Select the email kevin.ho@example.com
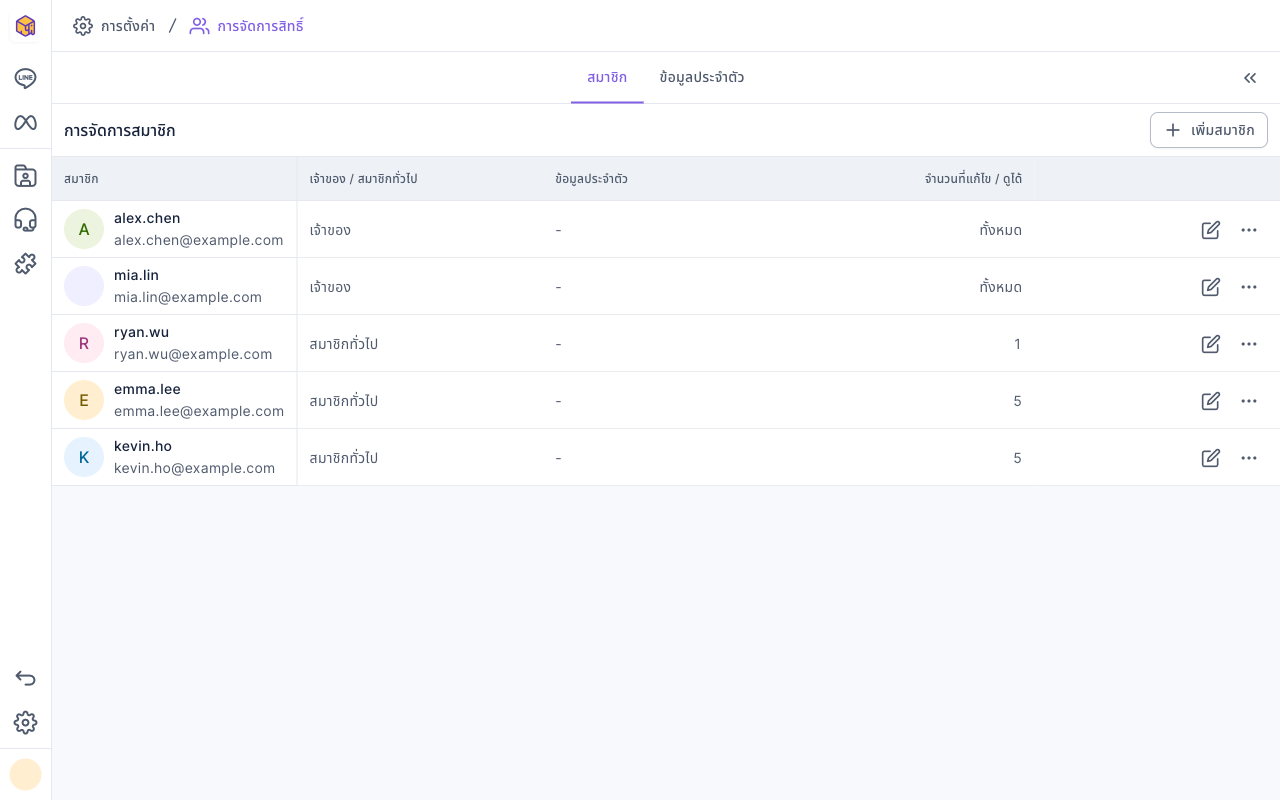The width and height of the screenshot is (1280, 800). 194,468
